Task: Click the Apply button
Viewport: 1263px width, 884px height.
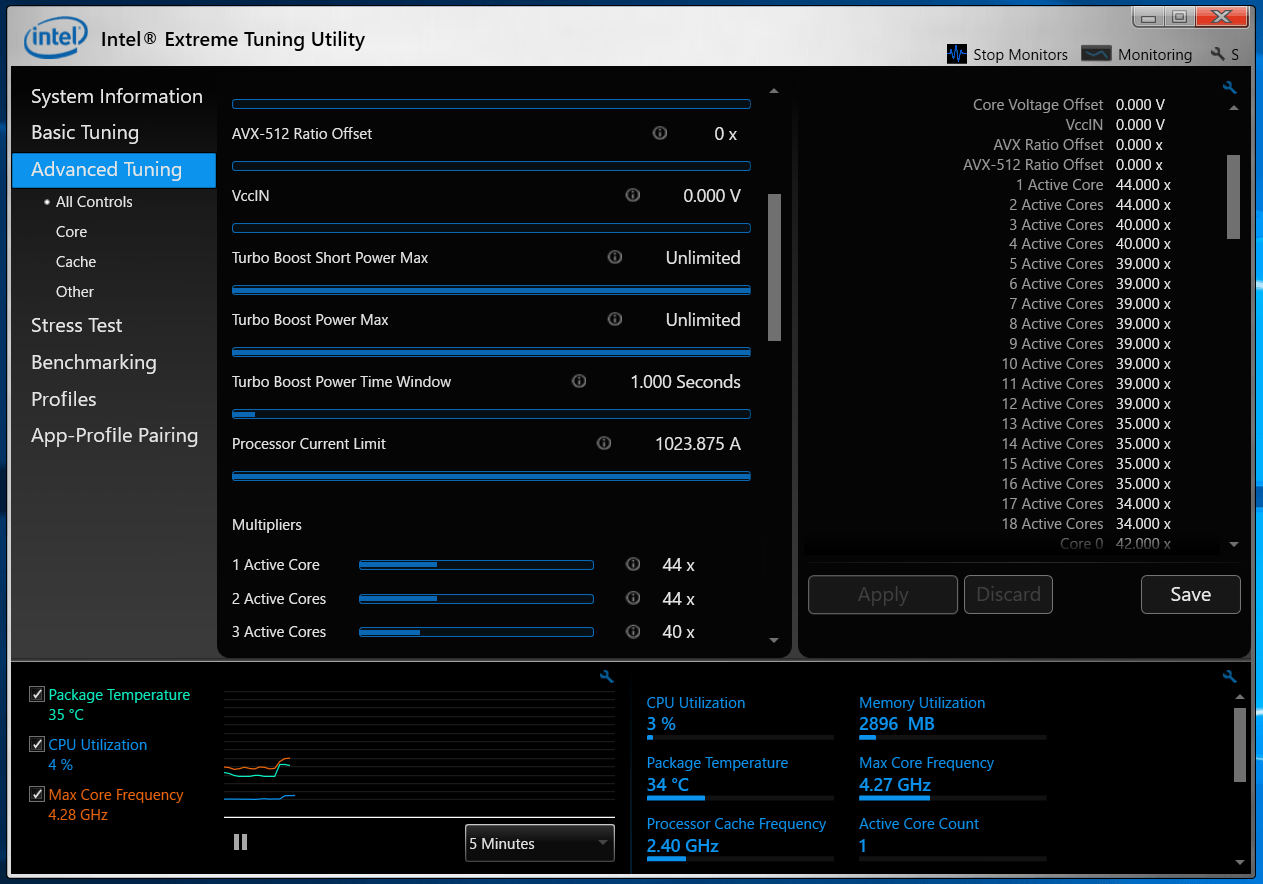Action: [x=883, y=594]
